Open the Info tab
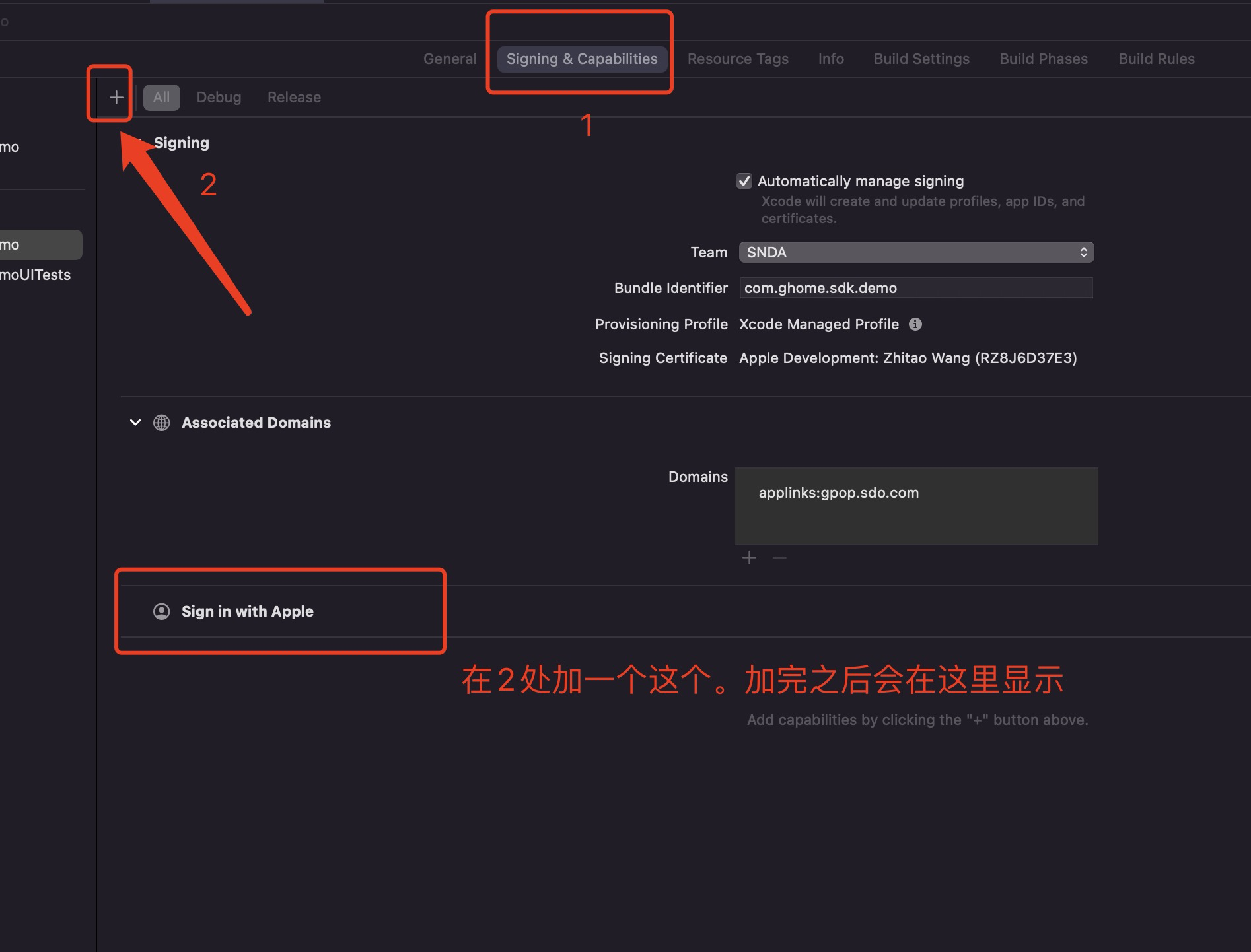The width and height of the screenshot is (1251, 952). (x=831, y=59)
